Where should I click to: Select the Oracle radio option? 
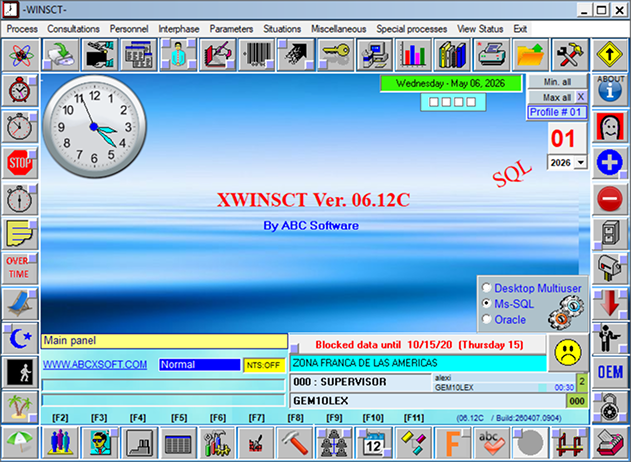coord(487,319)
